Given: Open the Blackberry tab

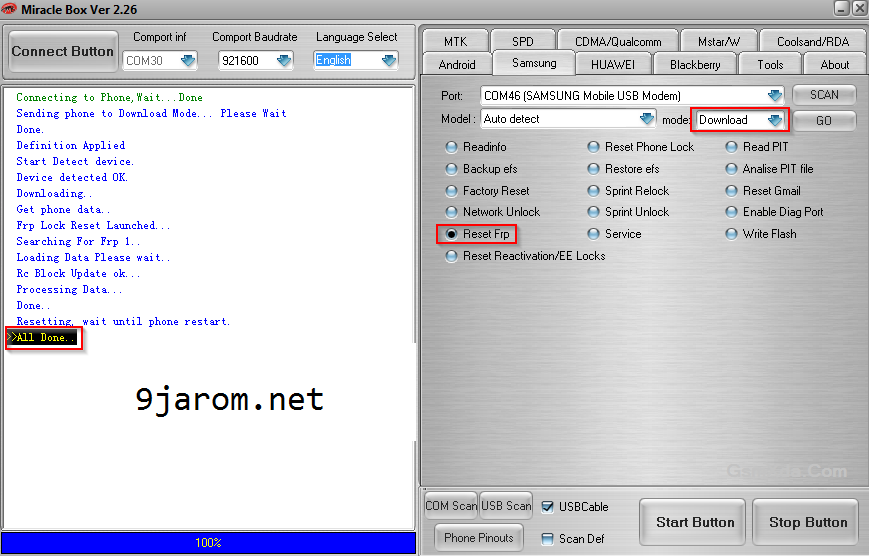Looking at the screenshot, I should [x=695, y=64].
